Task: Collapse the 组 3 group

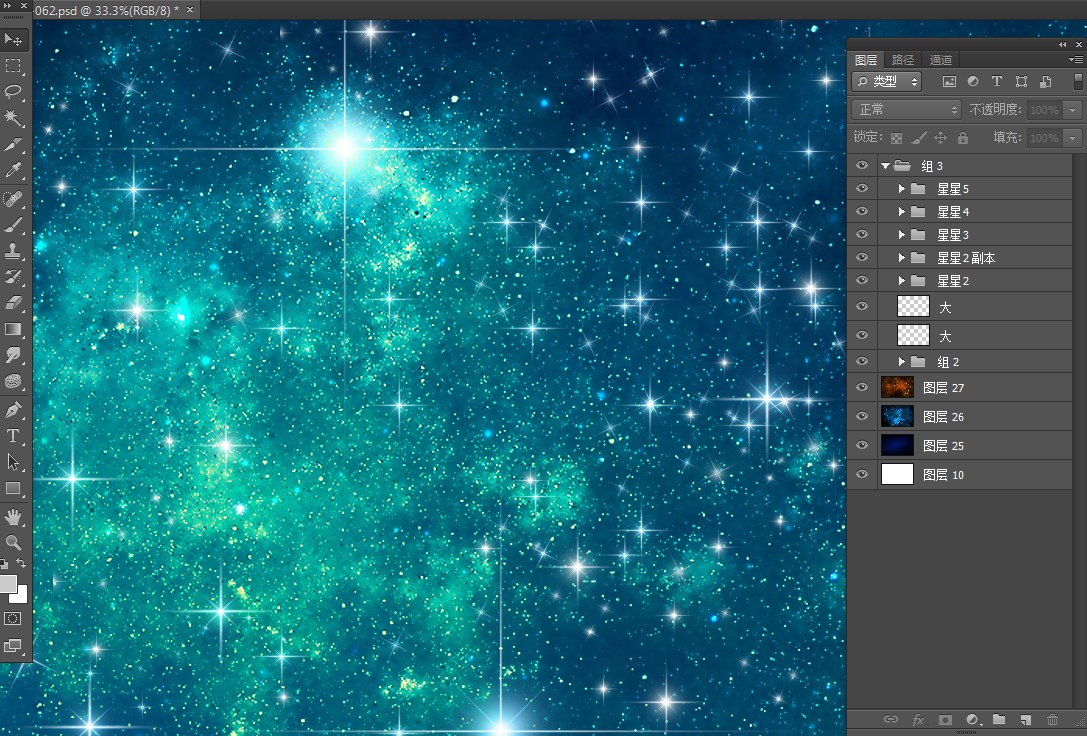Action: pyautogui.click(x=885, y=166)
